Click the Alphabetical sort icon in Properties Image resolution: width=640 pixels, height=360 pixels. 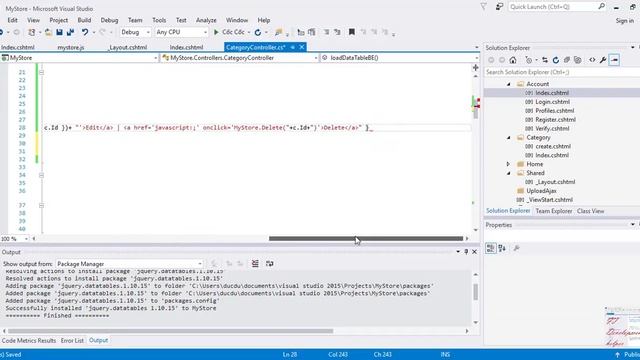[x=502, y=248]
